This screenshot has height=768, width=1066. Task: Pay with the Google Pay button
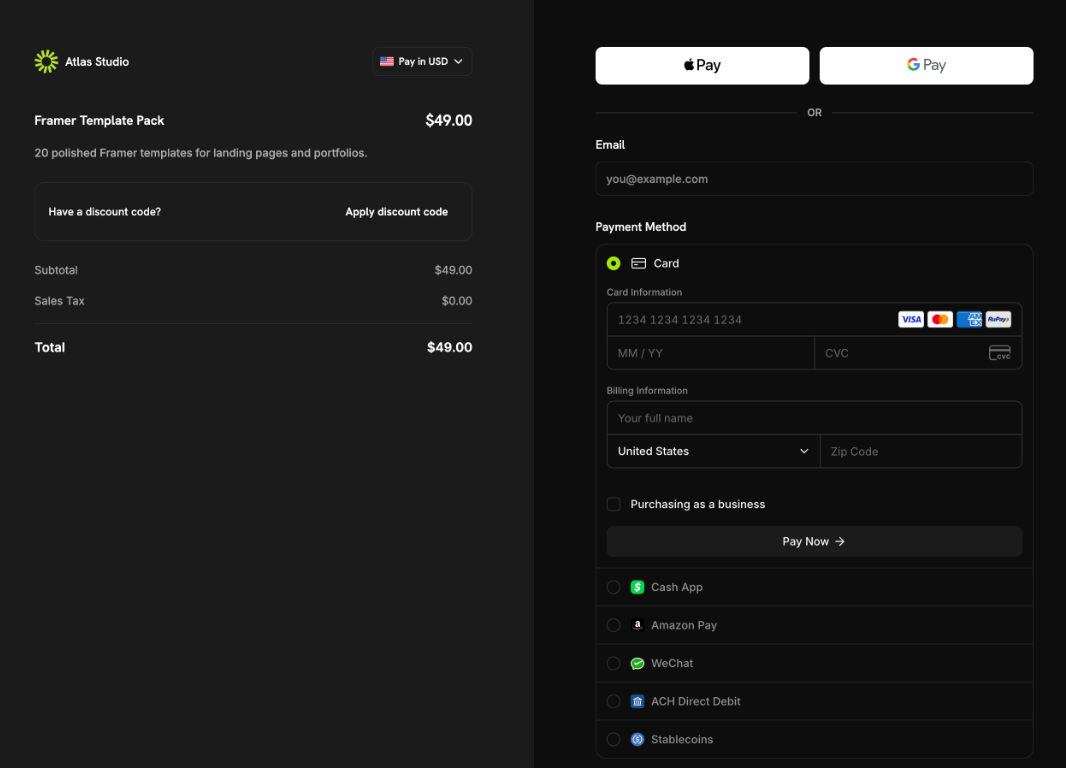coord(926,66)
